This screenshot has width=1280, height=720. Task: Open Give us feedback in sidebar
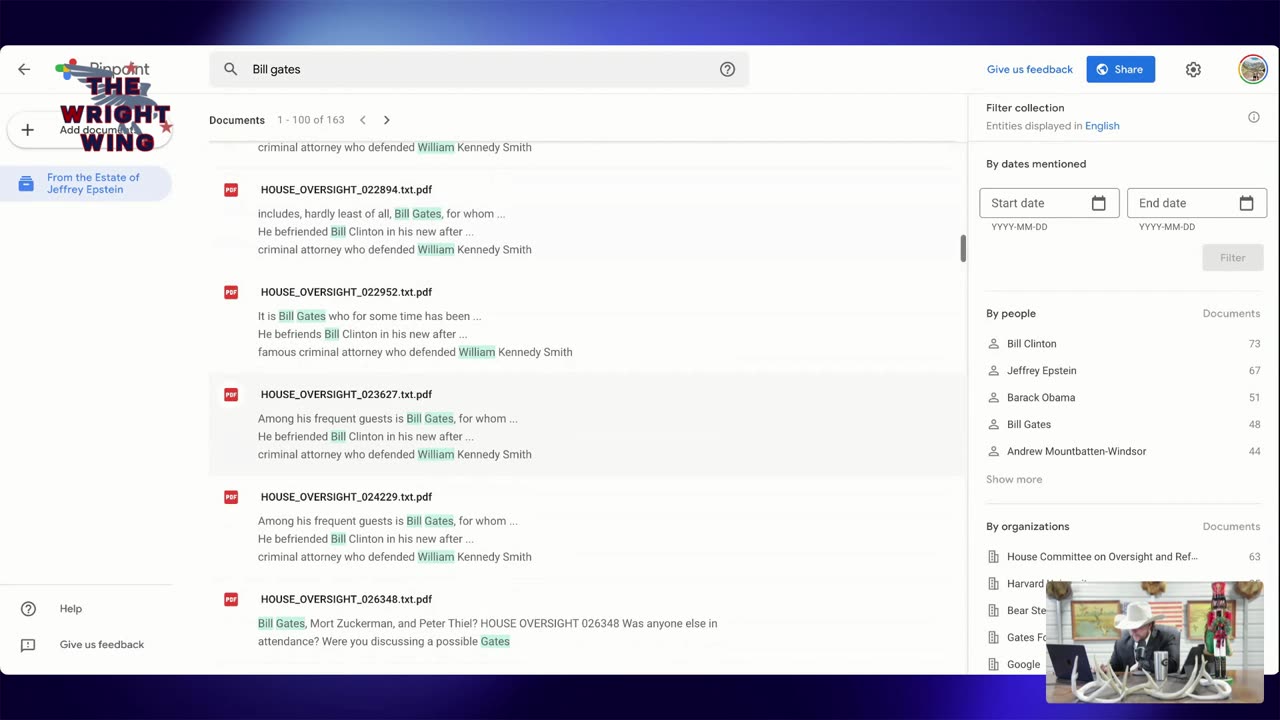click(x=102, y=645)
